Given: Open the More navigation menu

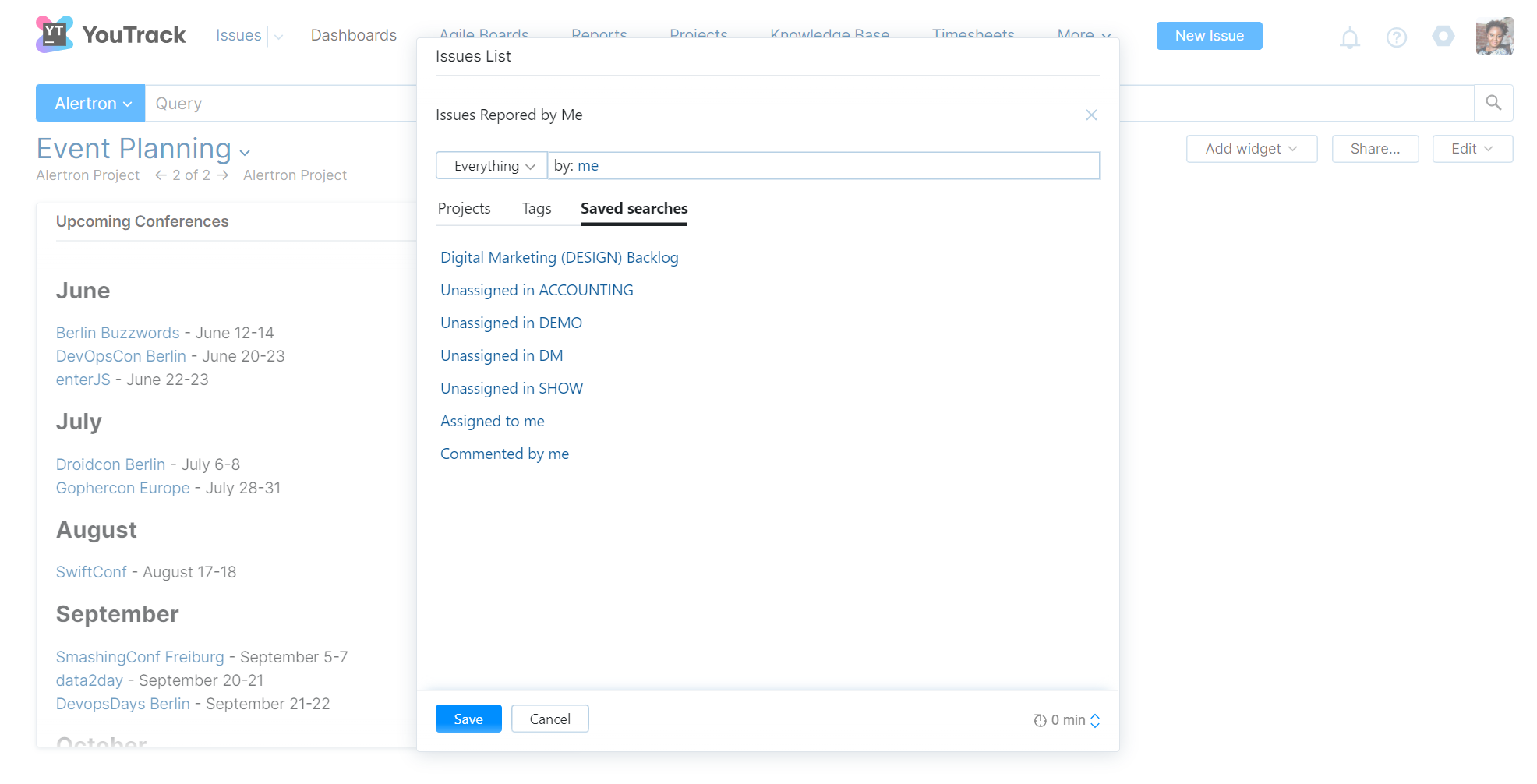Looking at the screenshot, I should click(x=1083, y=35).
